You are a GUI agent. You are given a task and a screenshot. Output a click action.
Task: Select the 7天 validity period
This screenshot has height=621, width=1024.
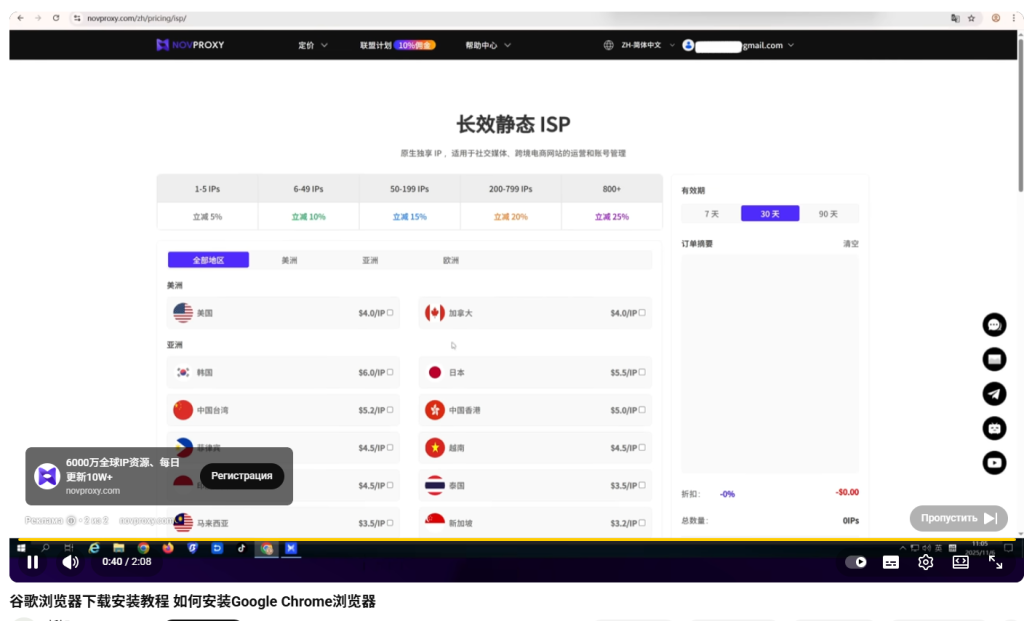click(712, 213)
